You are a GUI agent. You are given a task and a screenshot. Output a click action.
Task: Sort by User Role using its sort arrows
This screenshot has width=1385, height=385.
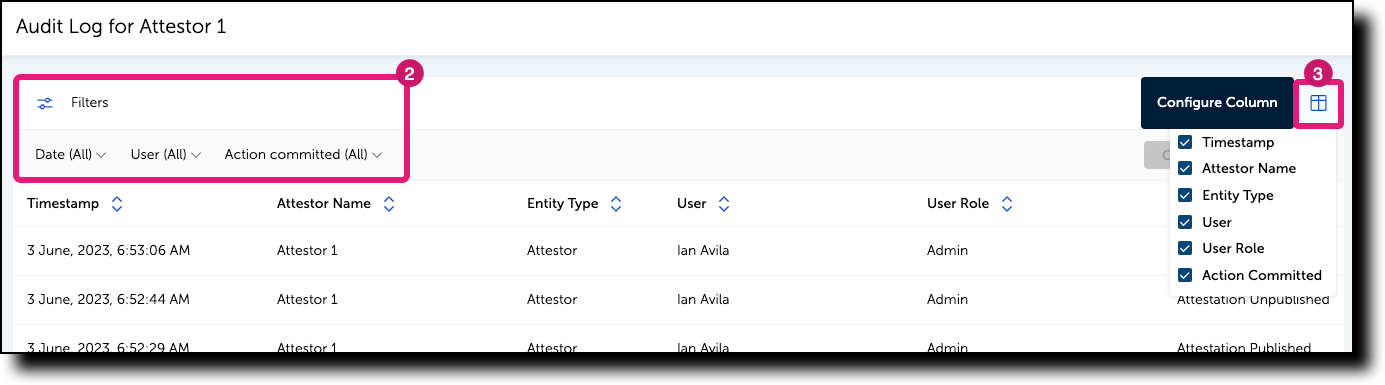1007,204
